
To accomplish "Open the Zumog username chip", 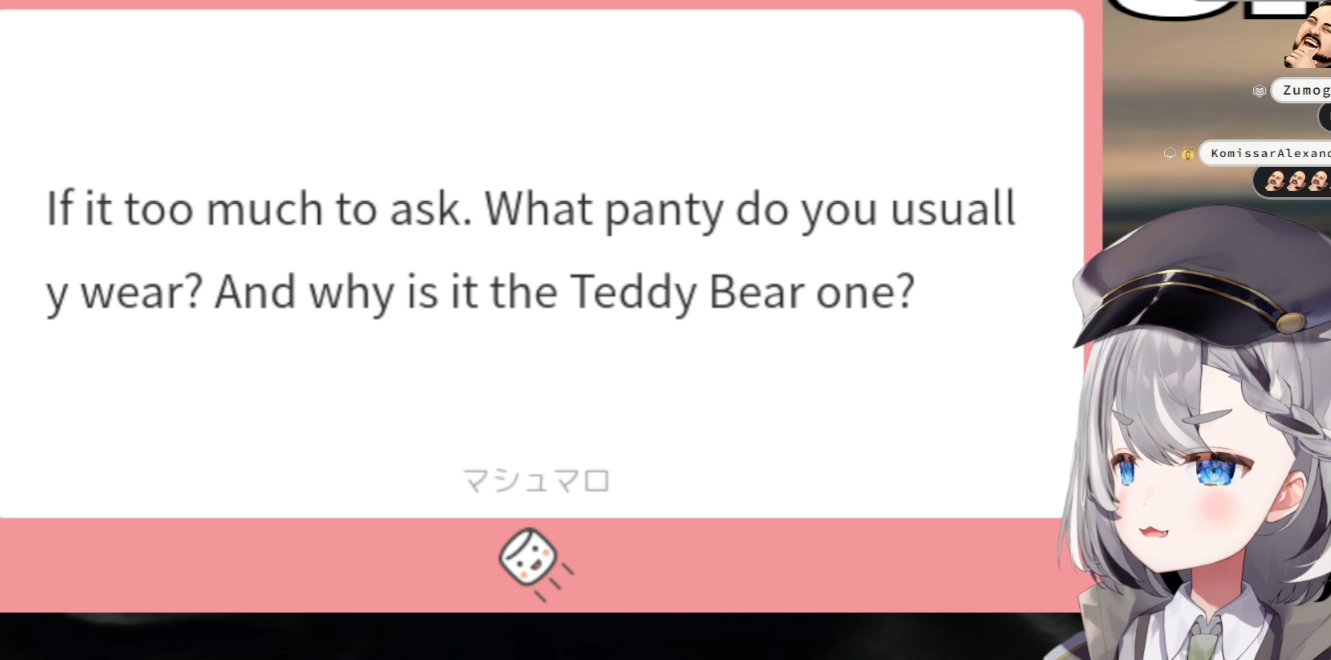I will [1301, 91].
